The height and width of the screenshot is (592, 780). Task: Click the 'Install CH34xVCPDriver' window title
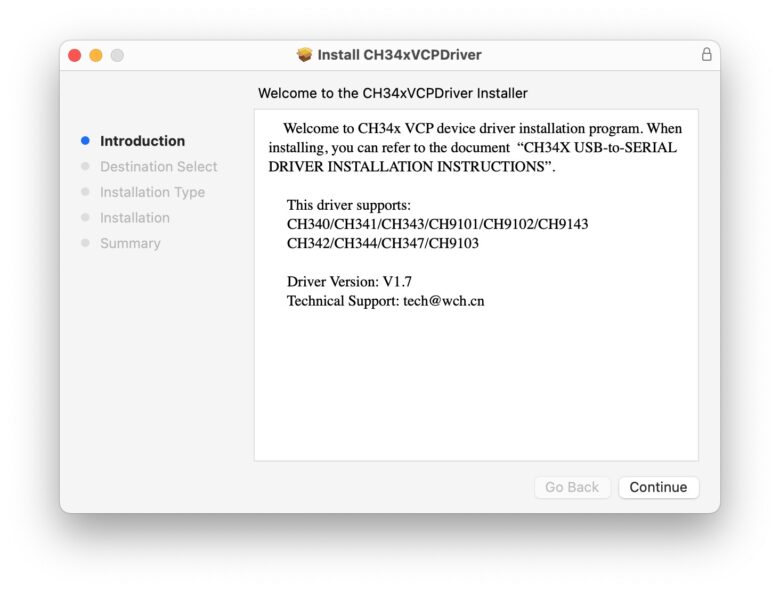(399, 55)
